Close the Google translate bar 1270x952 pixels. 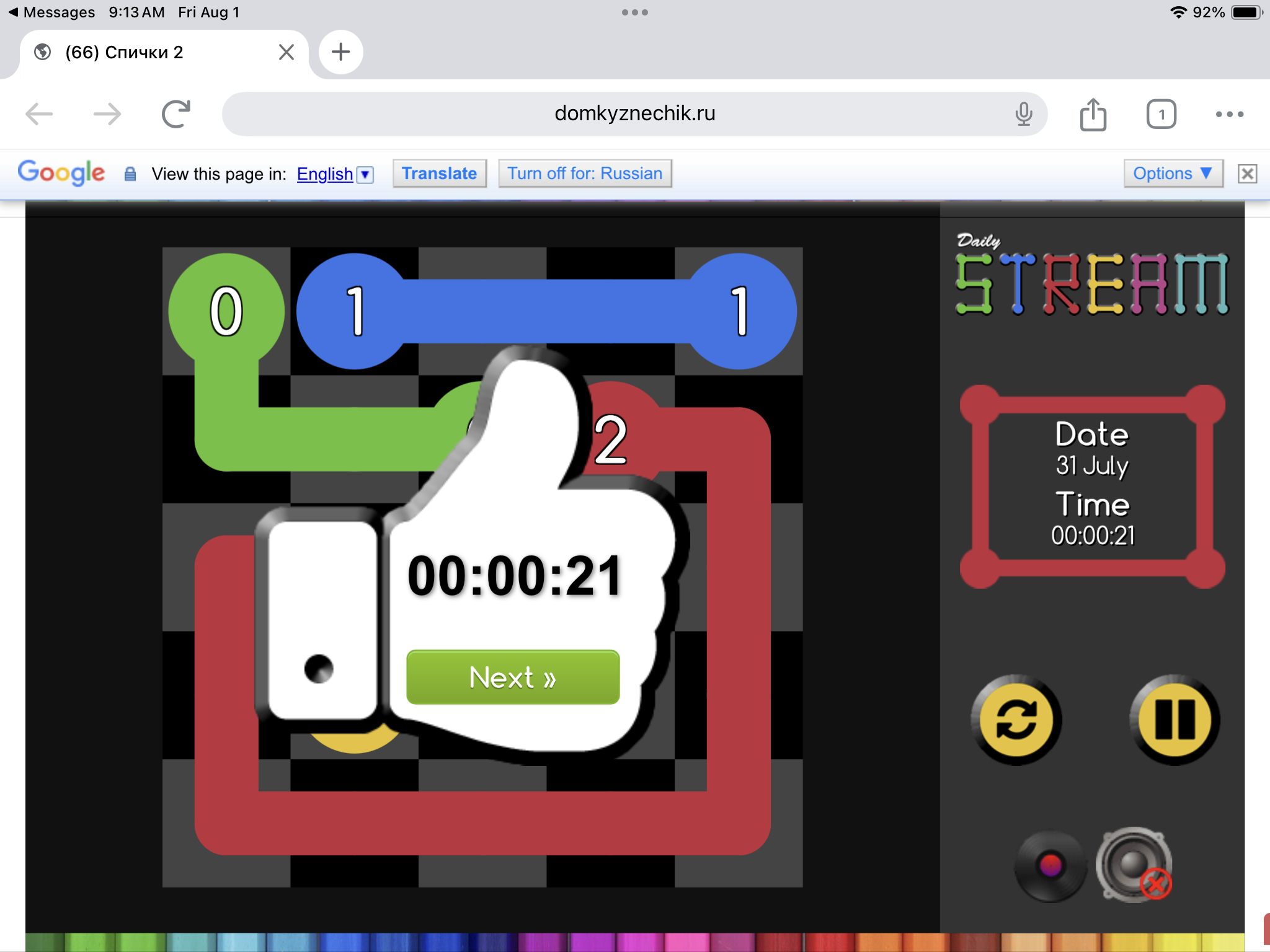click(x=1247, y=174)
